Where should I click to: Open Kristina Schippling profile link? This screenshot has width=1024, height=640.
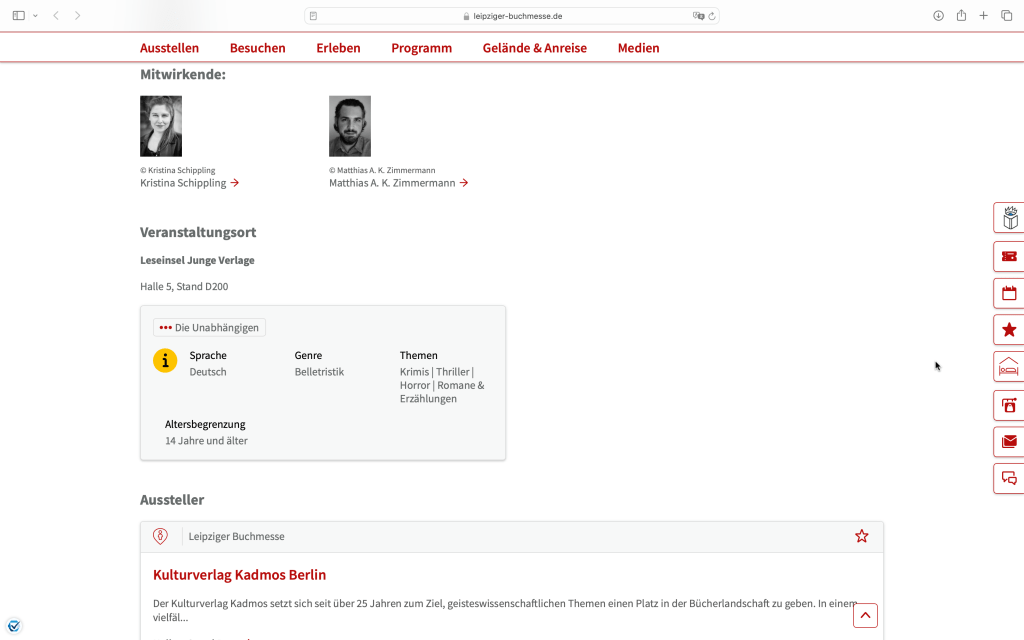click(x=189, y=183)
